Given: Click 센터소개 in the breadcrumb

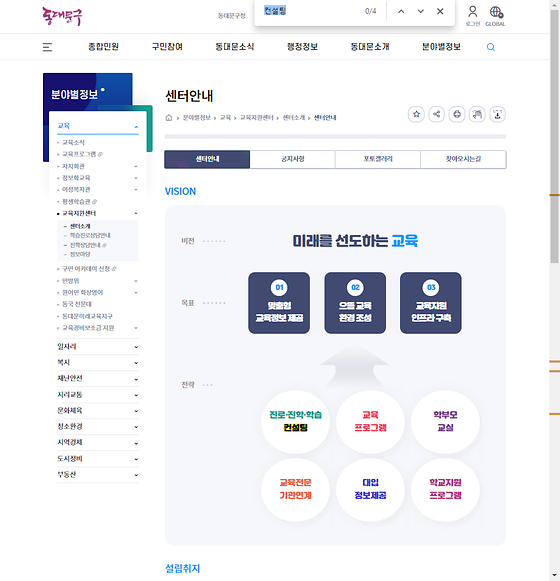Looking at the screenshot, I should pyautogui.click(x=294, y=118).
